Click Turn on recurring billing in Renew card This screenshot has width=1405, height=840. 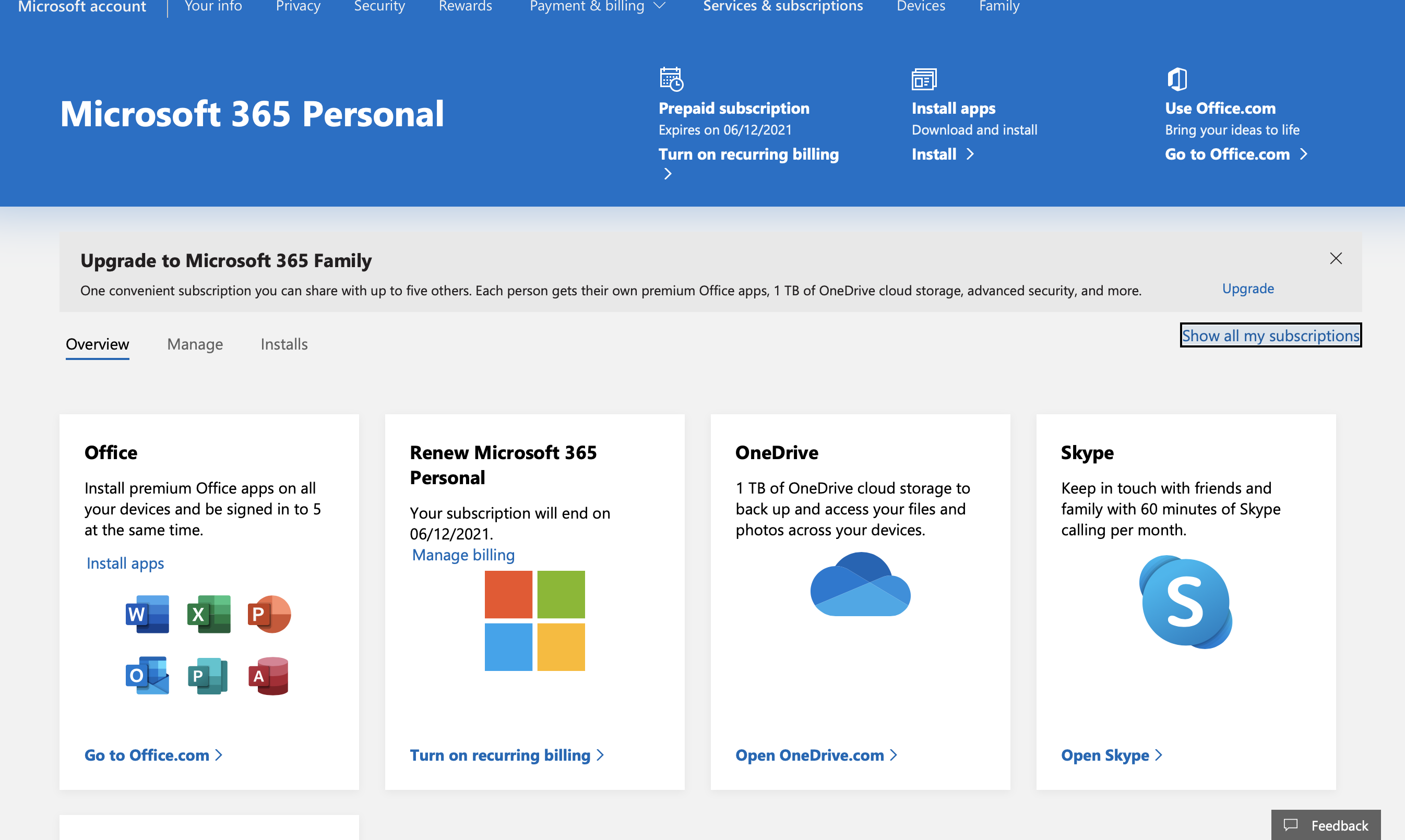point(500,755)
